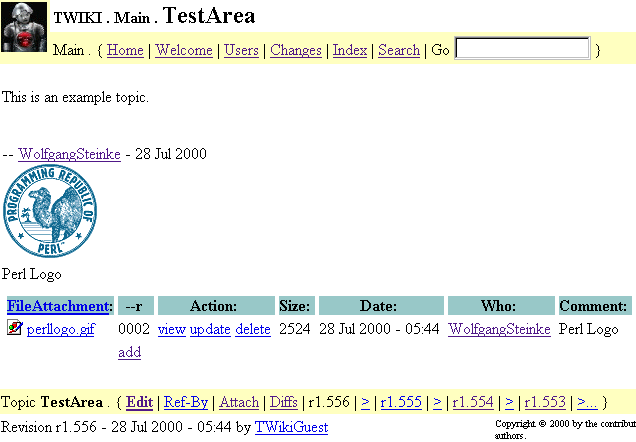This screenshot has width=636, height=442.
Task: Open the Index link
Action: [x=349, y=50]
